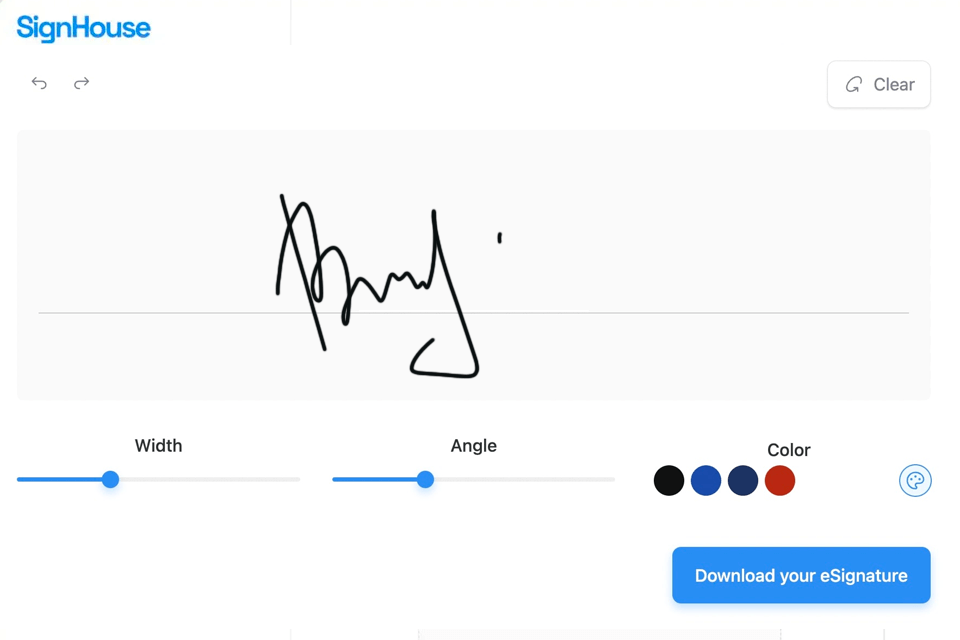Choose the bright blue ink swatch
960x640 pixels.
click(x=706, y=481)
